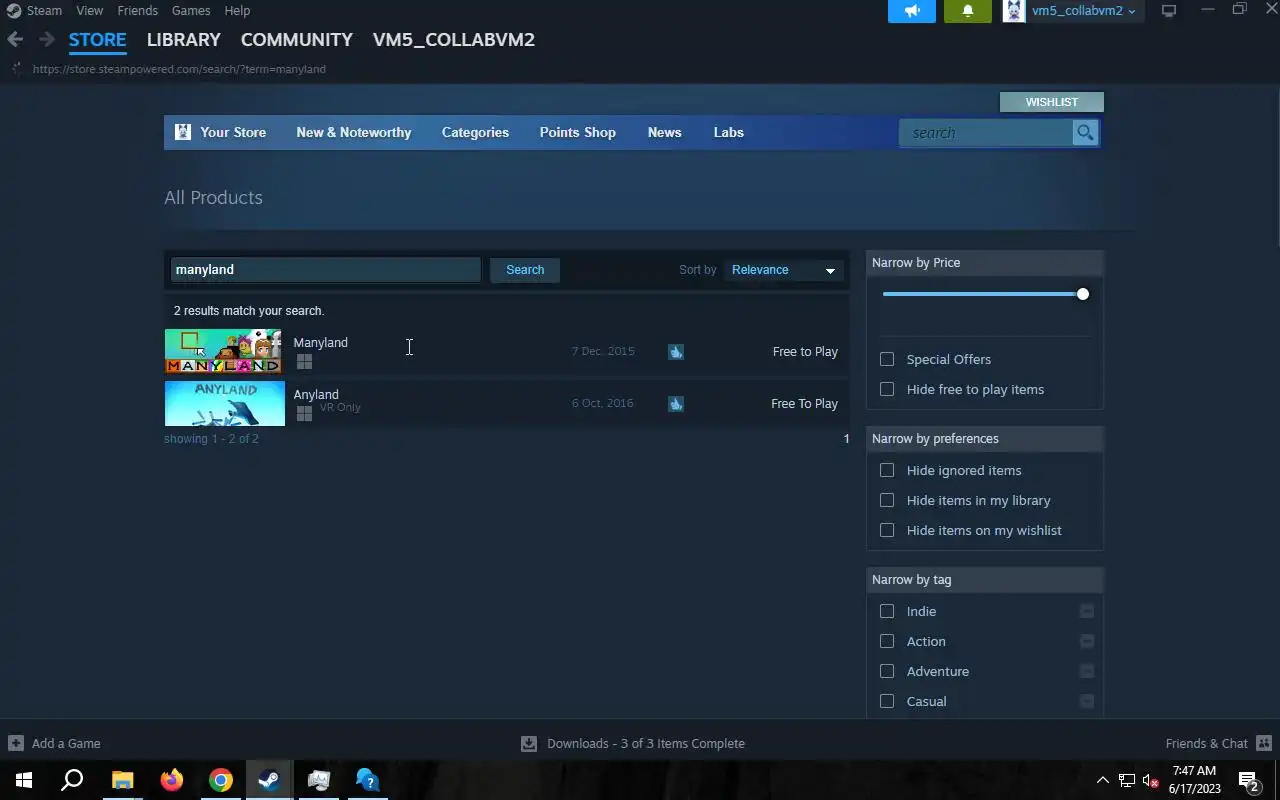
Task: Open the Labs link
Action: (x=728, y=132)
